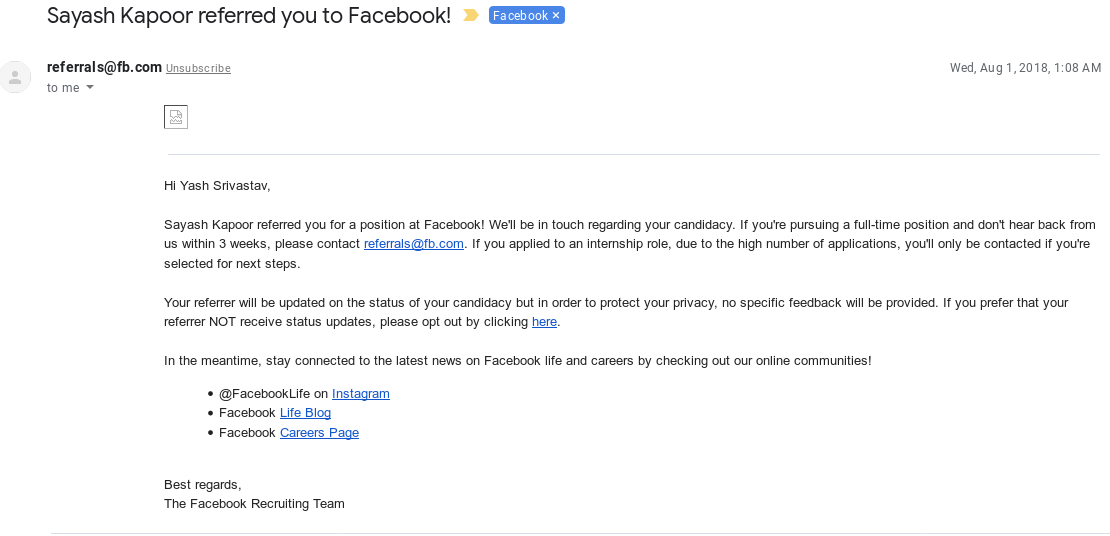Screen dimensions: 1110x536
Task: Click the sender avatar icon
Action: [x=15, y=77]
